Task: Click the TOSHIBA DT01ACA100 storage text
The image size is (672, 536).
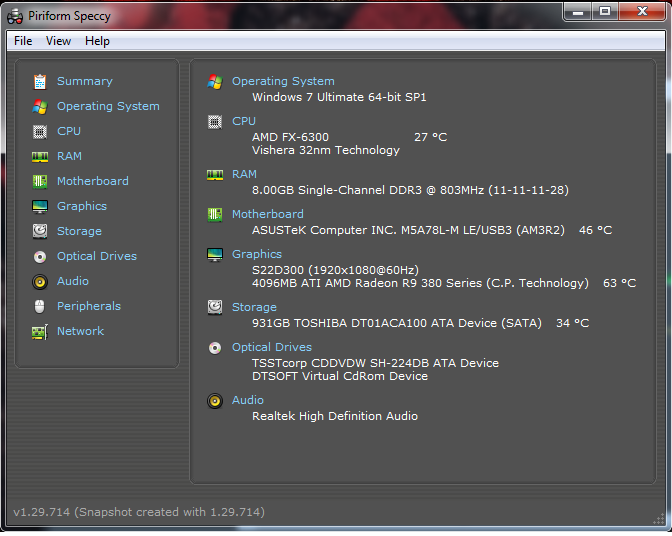Action: click(x=396, y=323)
